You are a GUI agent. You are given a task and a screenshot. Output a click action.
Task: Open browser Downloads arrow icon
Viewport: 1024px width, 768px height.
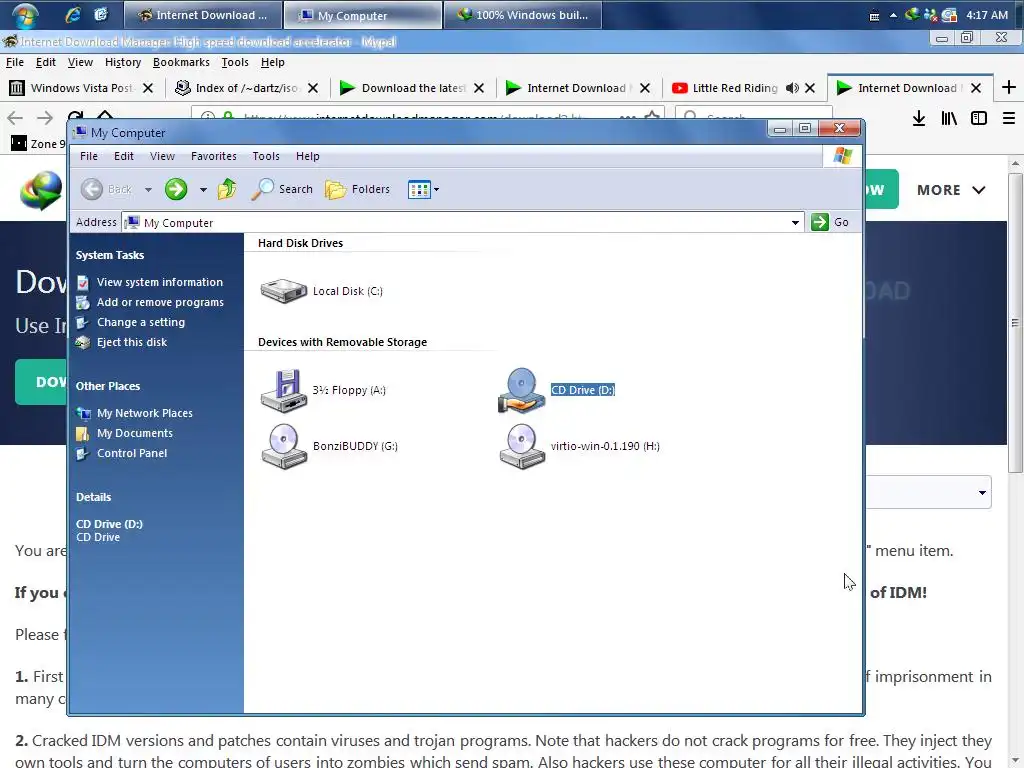coord(919,118)
